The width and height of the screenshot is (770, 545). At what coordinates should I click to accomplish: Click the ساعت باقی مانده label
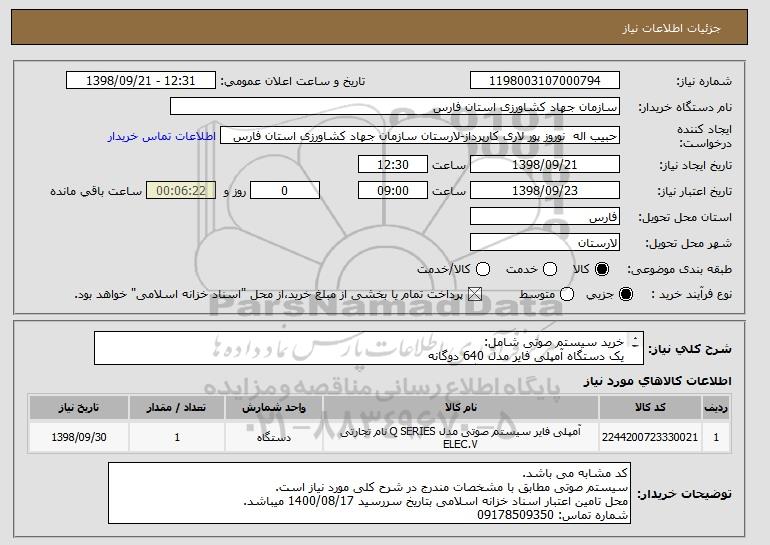(96, 191)
